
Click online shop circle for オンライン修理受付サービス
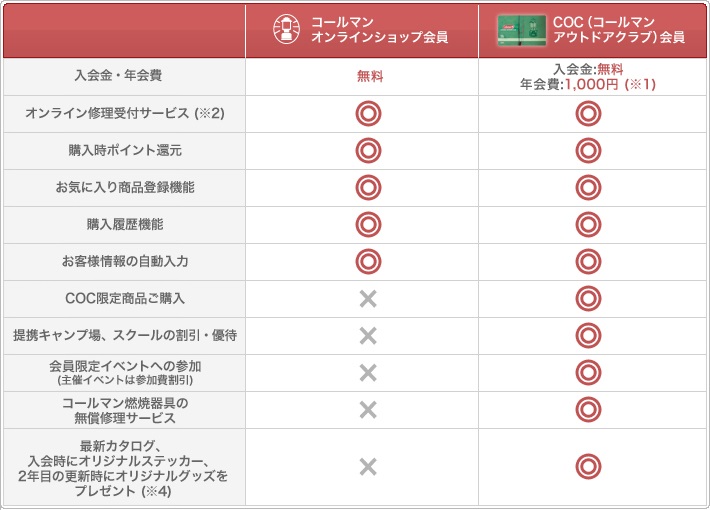pos(368,114)
